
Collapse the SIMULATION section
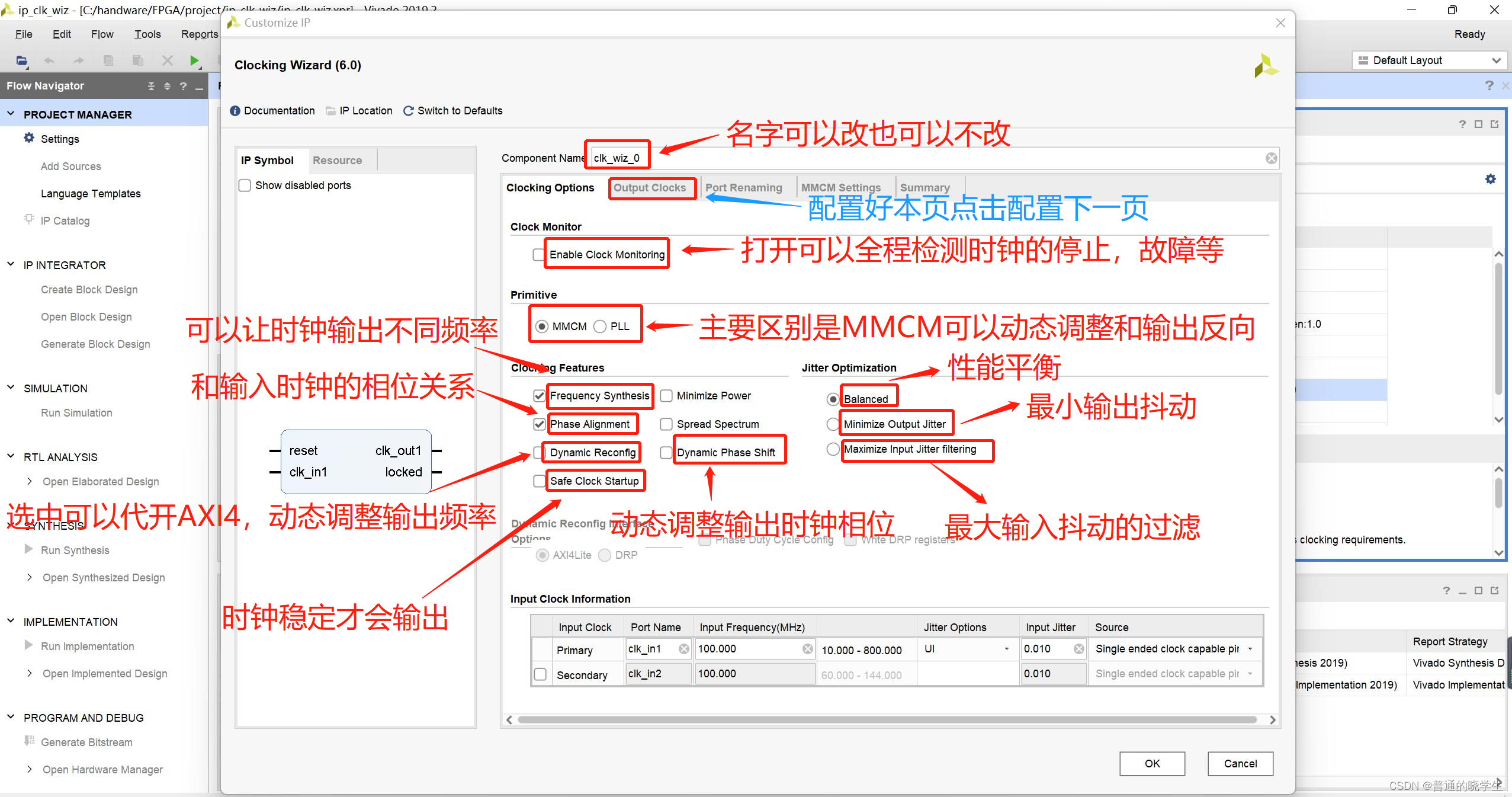[10, 388]
